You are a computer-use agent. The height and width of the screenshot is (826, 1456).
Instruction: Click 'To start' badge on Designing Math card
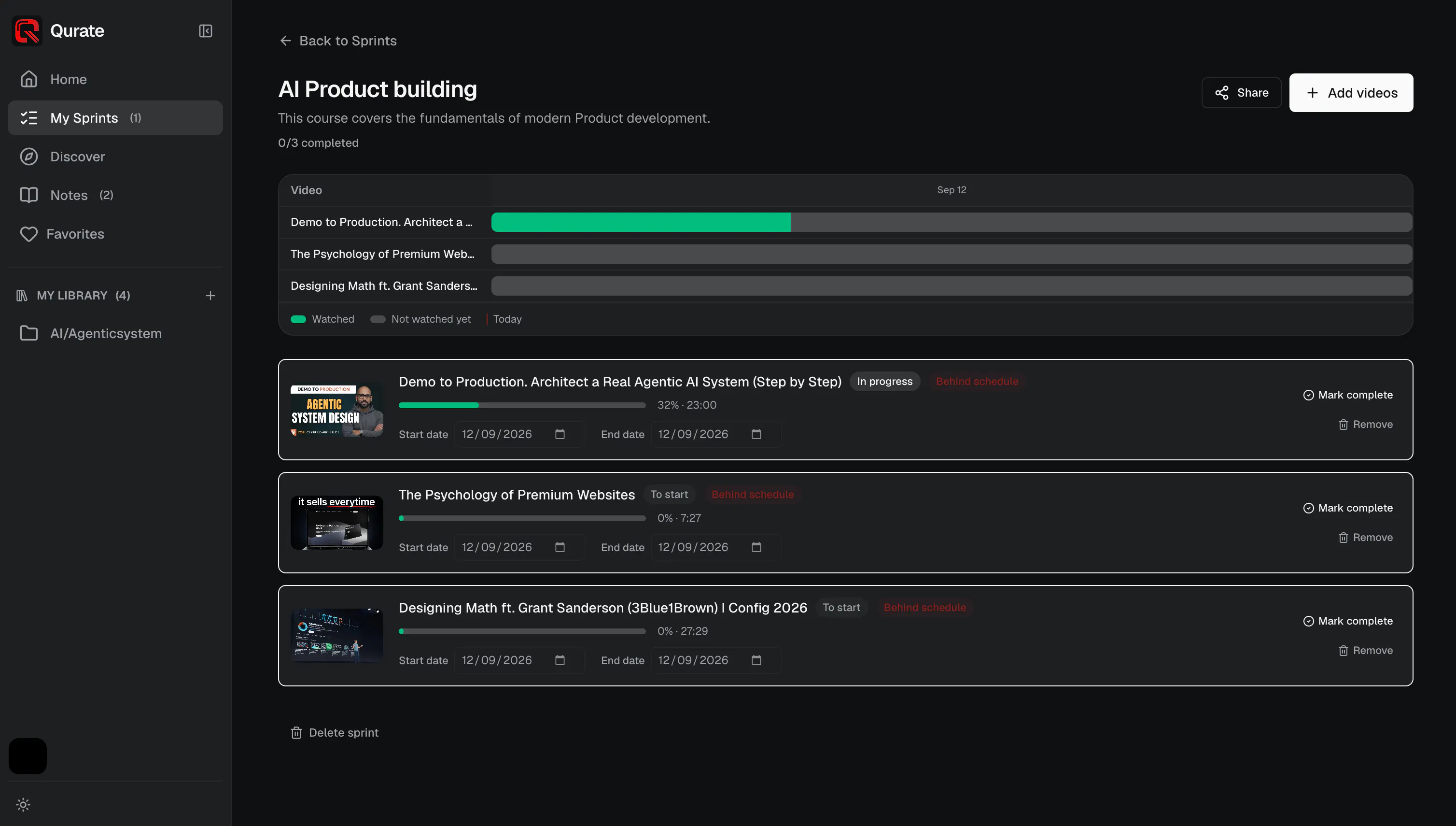[x=841, y=607]
